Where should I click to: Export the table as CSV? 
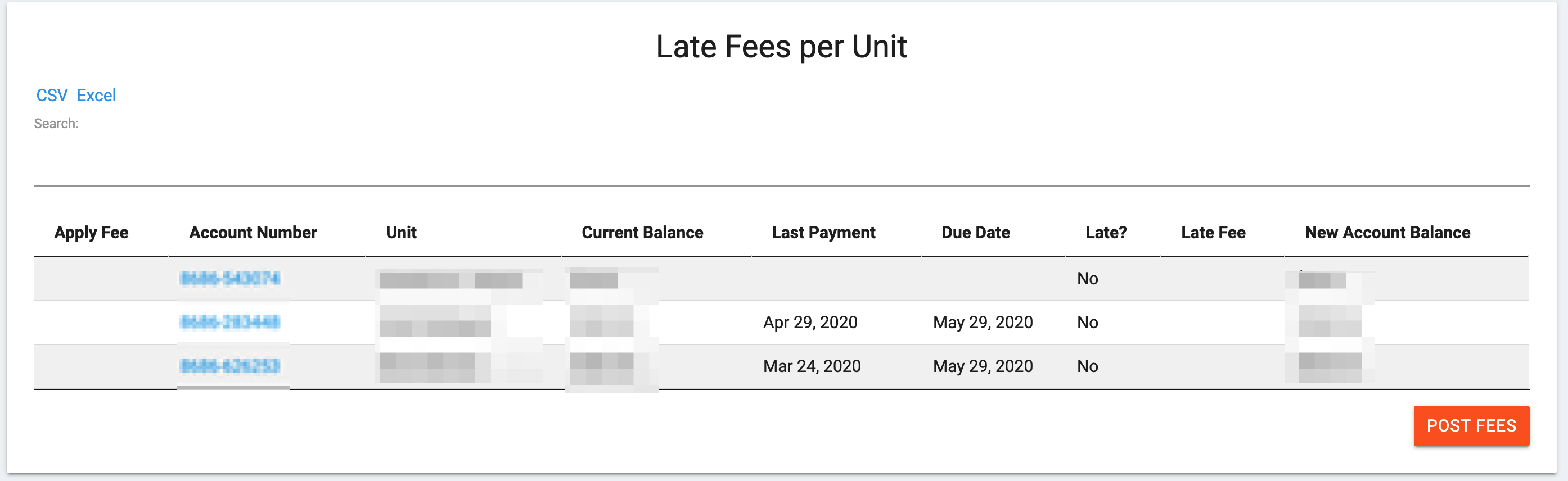click(51, 95)
